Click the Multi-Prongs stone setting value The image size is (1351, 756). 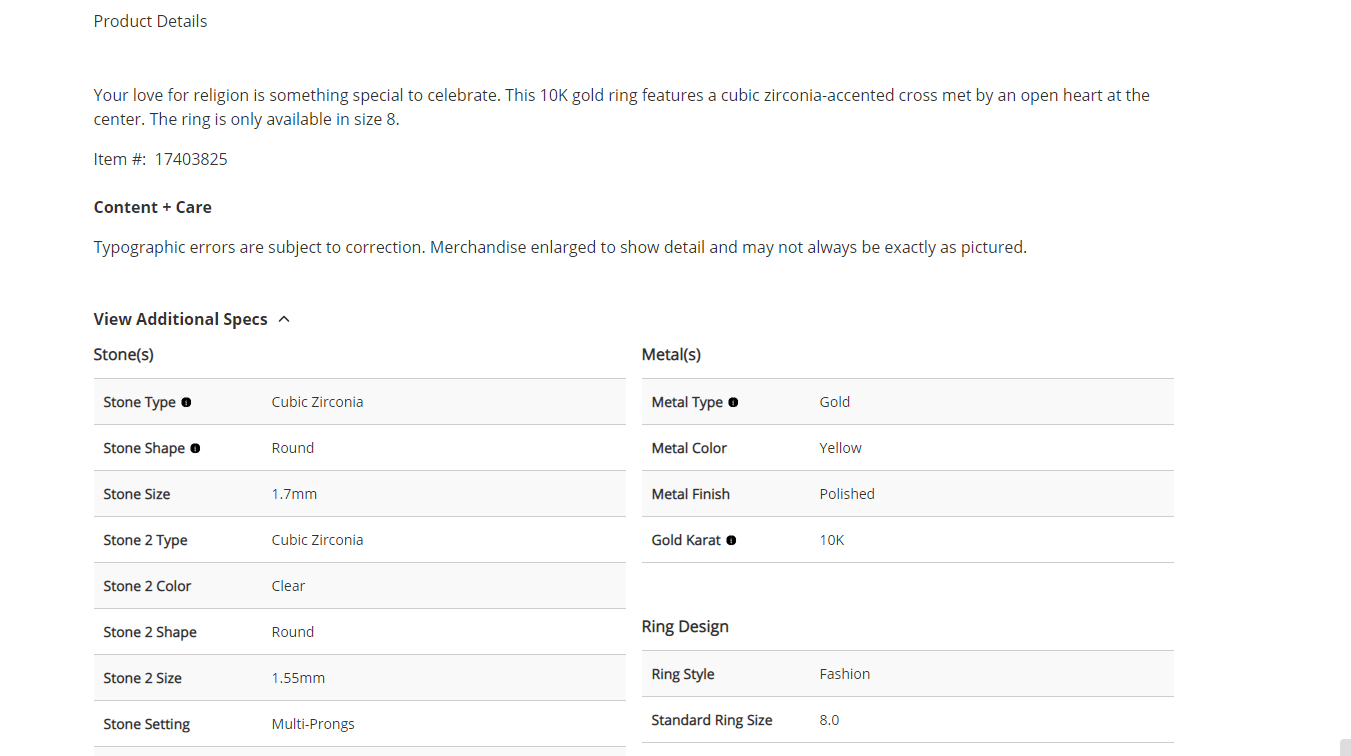(313, 724)
